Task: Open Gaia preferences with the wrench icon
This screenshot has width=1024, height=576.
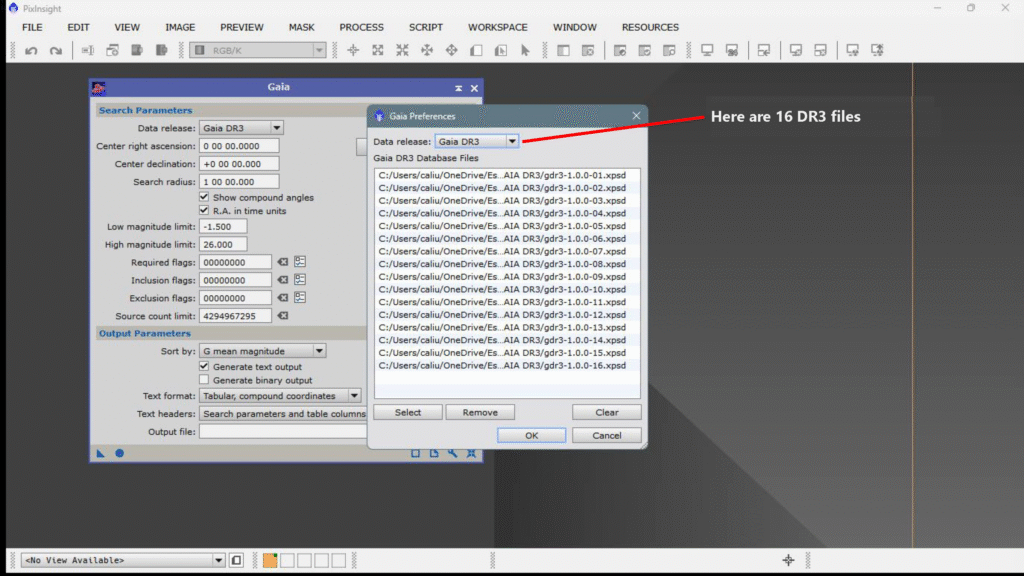Action: pos(453,453)
